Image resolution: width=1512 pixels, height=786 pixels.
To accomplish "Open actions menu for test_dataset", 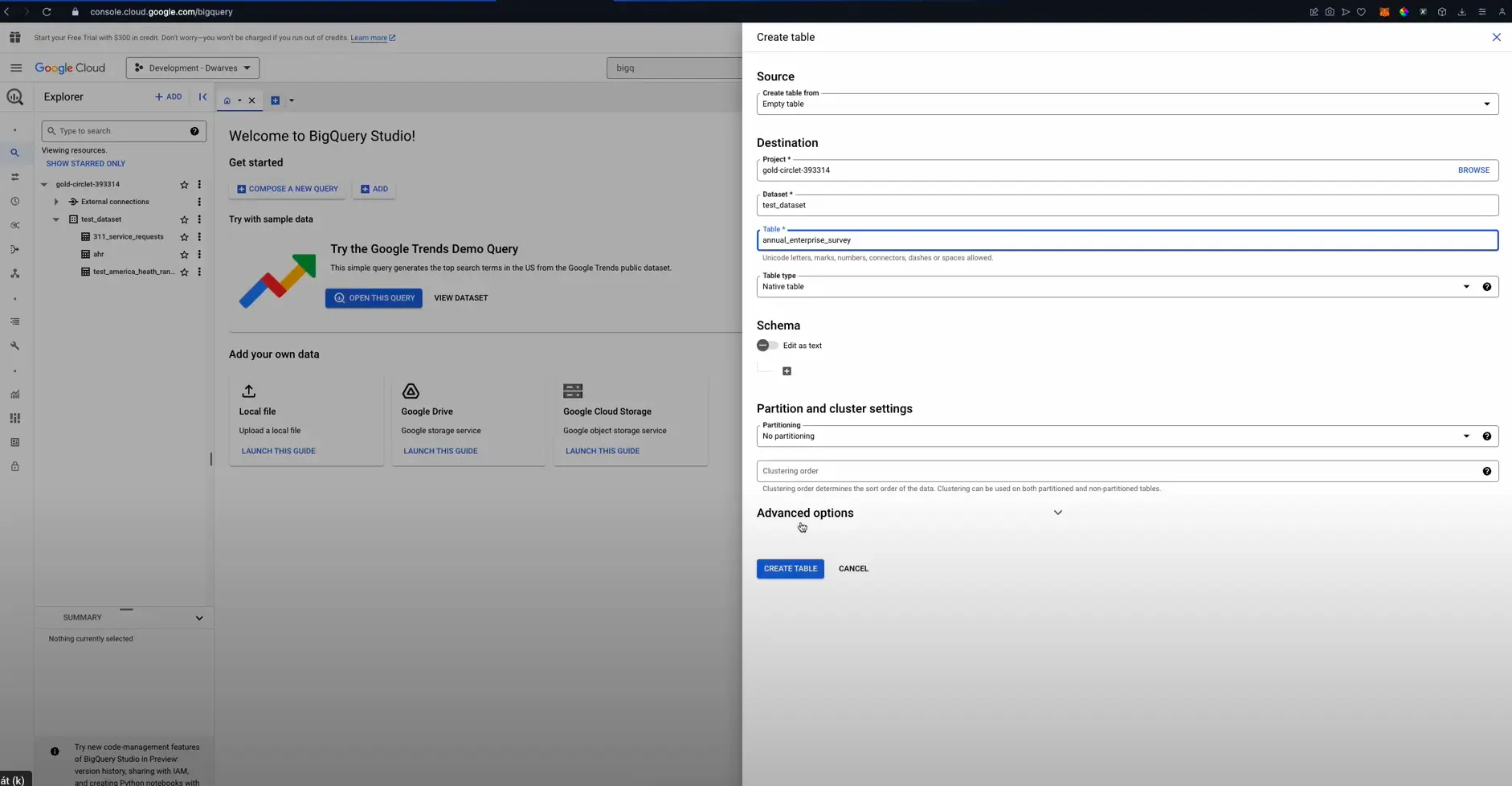I will pyautogui.click(x=199, y=219).
